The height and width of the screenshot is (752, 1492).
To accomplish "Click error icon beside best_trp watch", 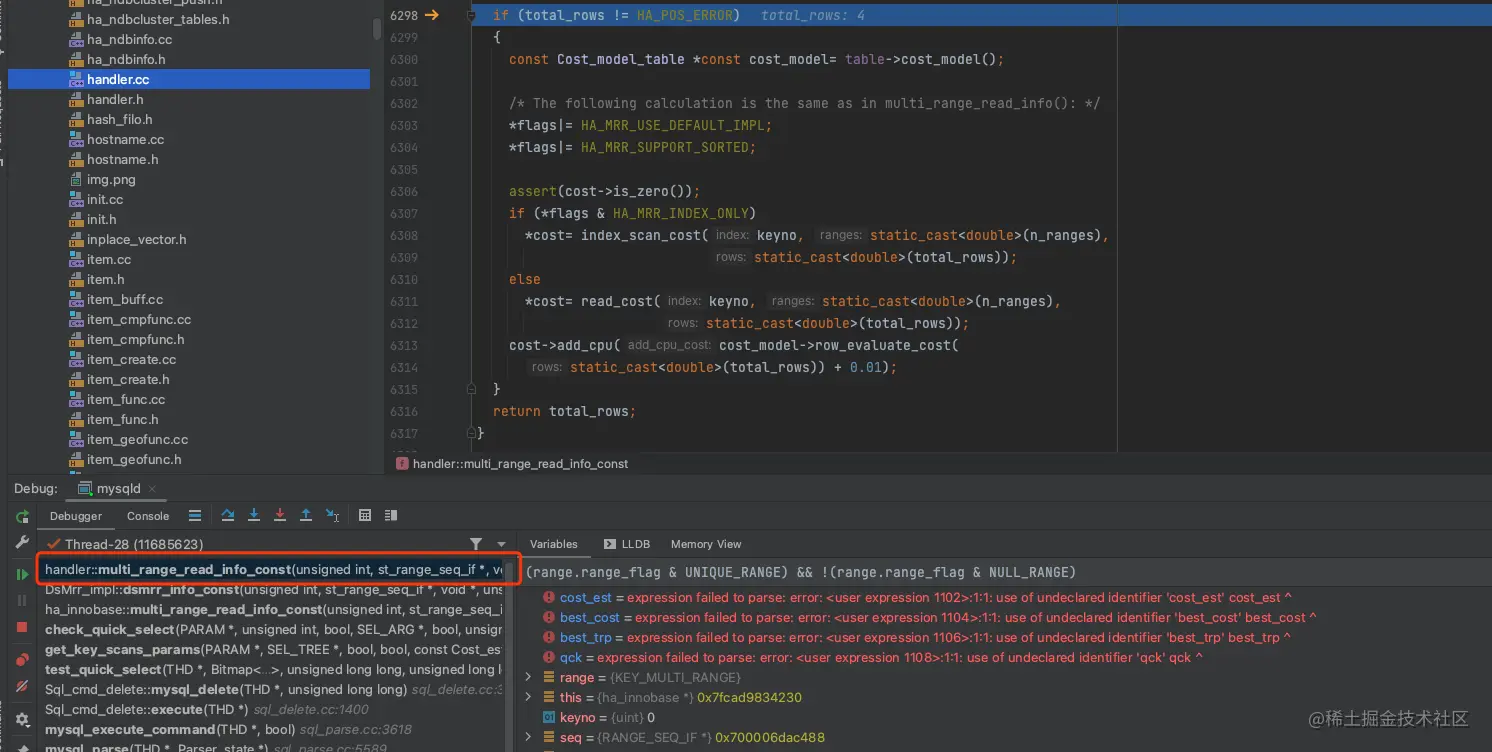I will pyautogui.click(x=549, y=637).
